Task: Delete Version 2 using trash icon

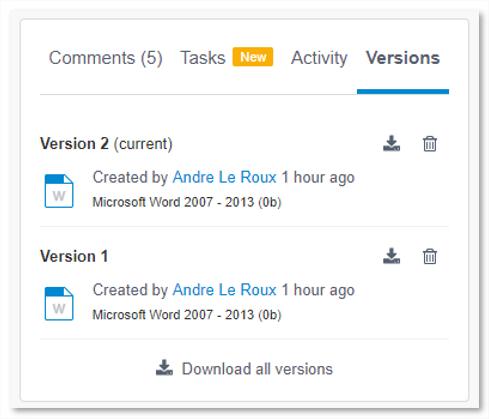Action: click(x=430, y=144)
